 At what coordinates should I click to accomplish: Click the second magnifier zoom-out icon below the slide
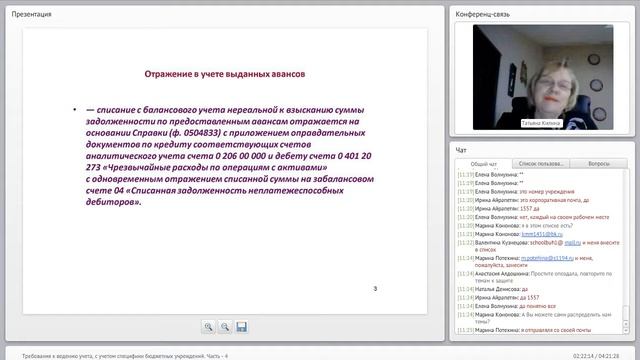tap(225, 327)
